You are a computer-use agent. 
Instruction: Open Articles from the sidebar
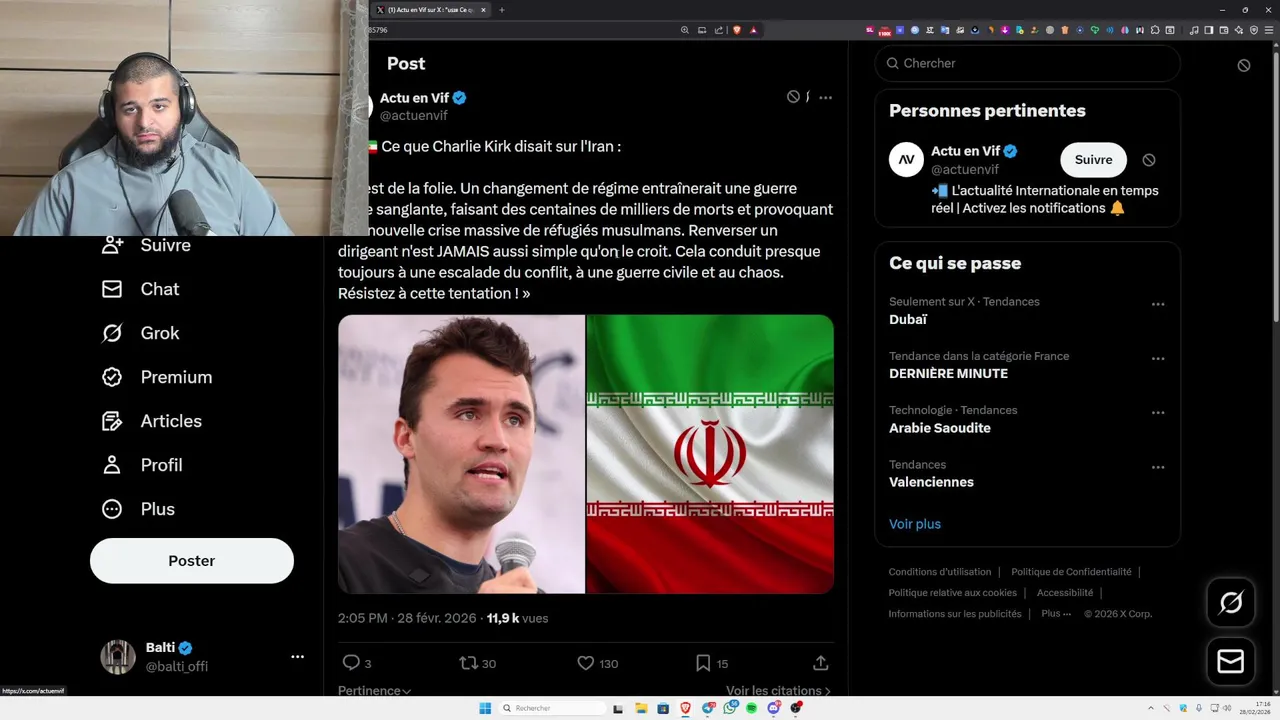pyautogui.click(x=152, y=421)
